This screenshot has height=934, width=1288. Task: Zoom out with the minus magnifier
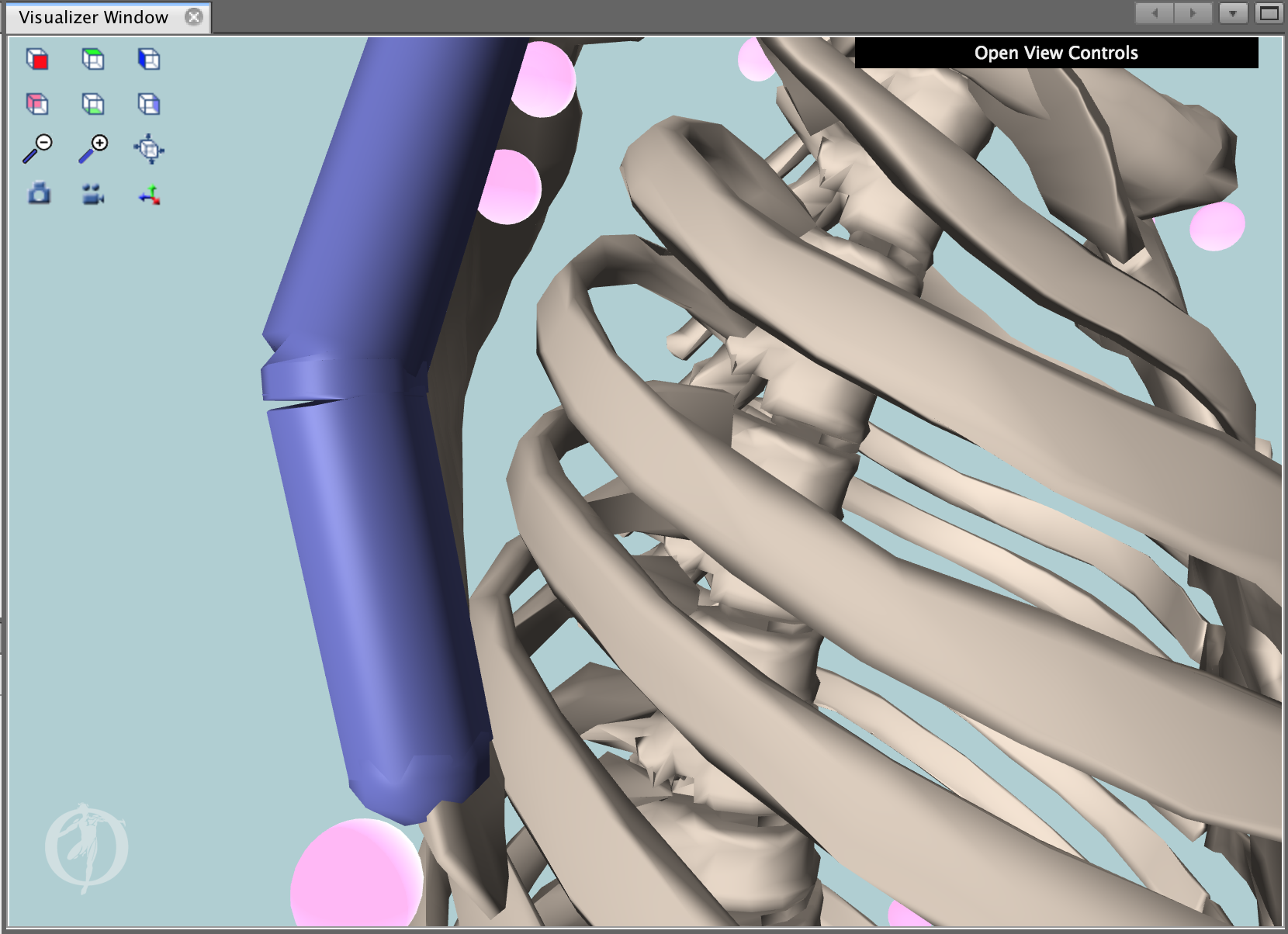(37, 147)
